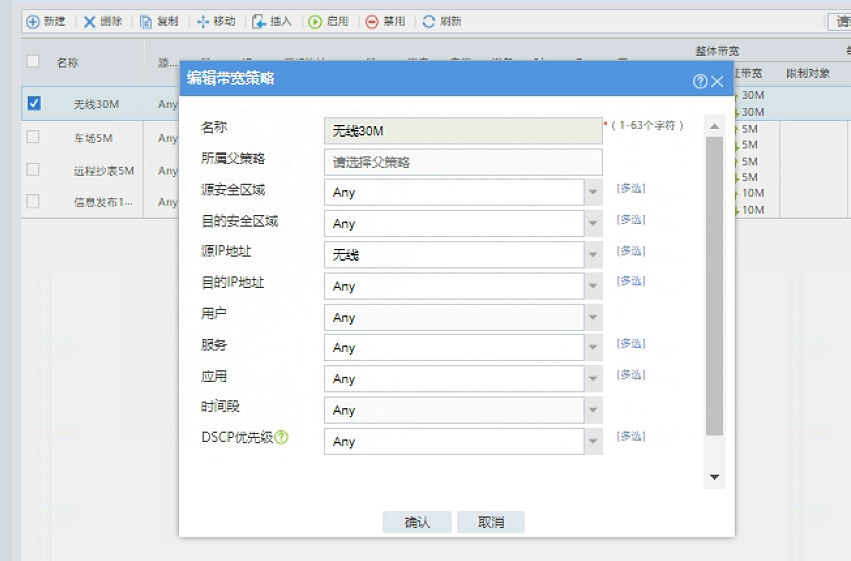Viewport: 851px width, 561px height.
Task: Click 多选 link beside 目的安全区域
Action: pyautogui.click(x=631, y=219)
